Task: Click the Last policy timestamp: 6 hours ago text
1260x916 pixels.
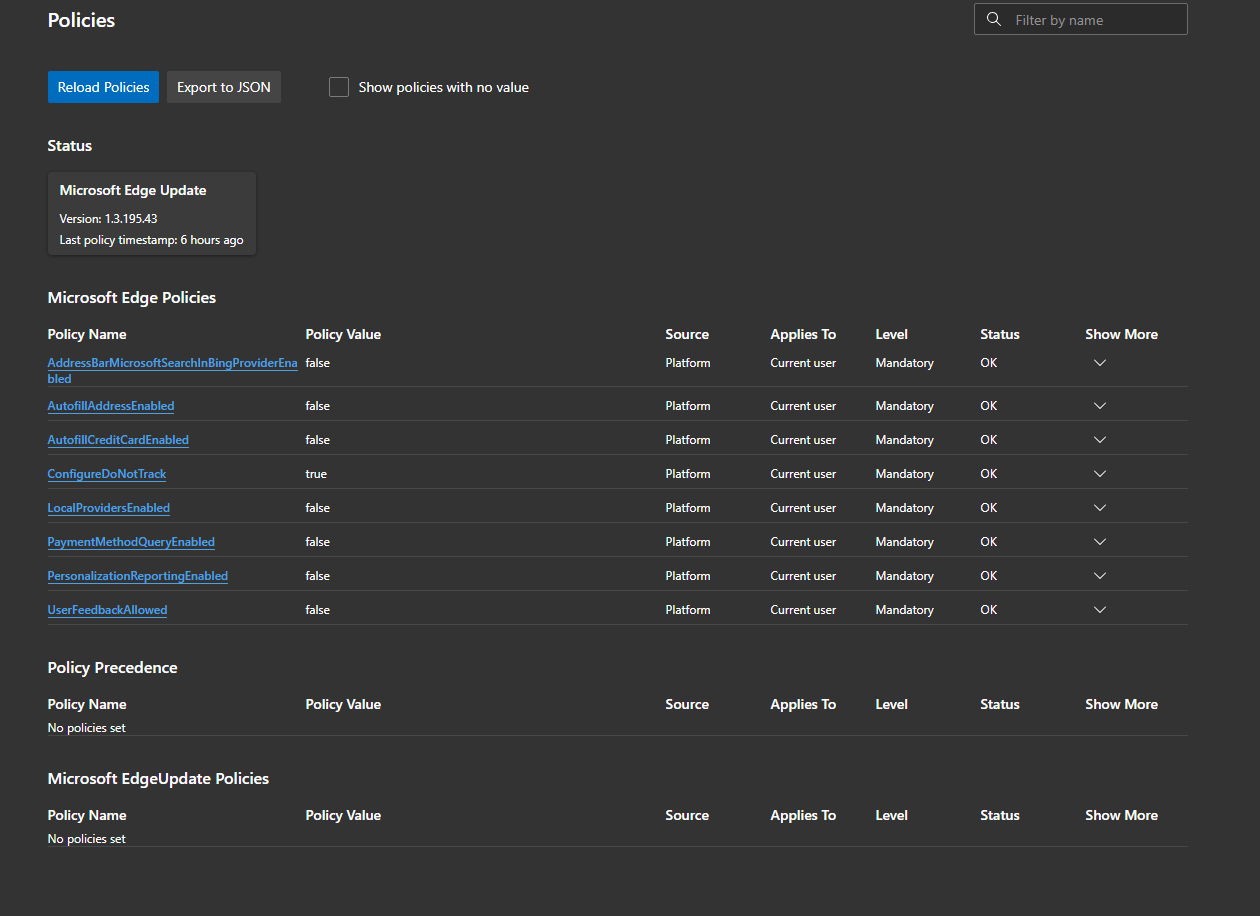Action: coord(151,240)
